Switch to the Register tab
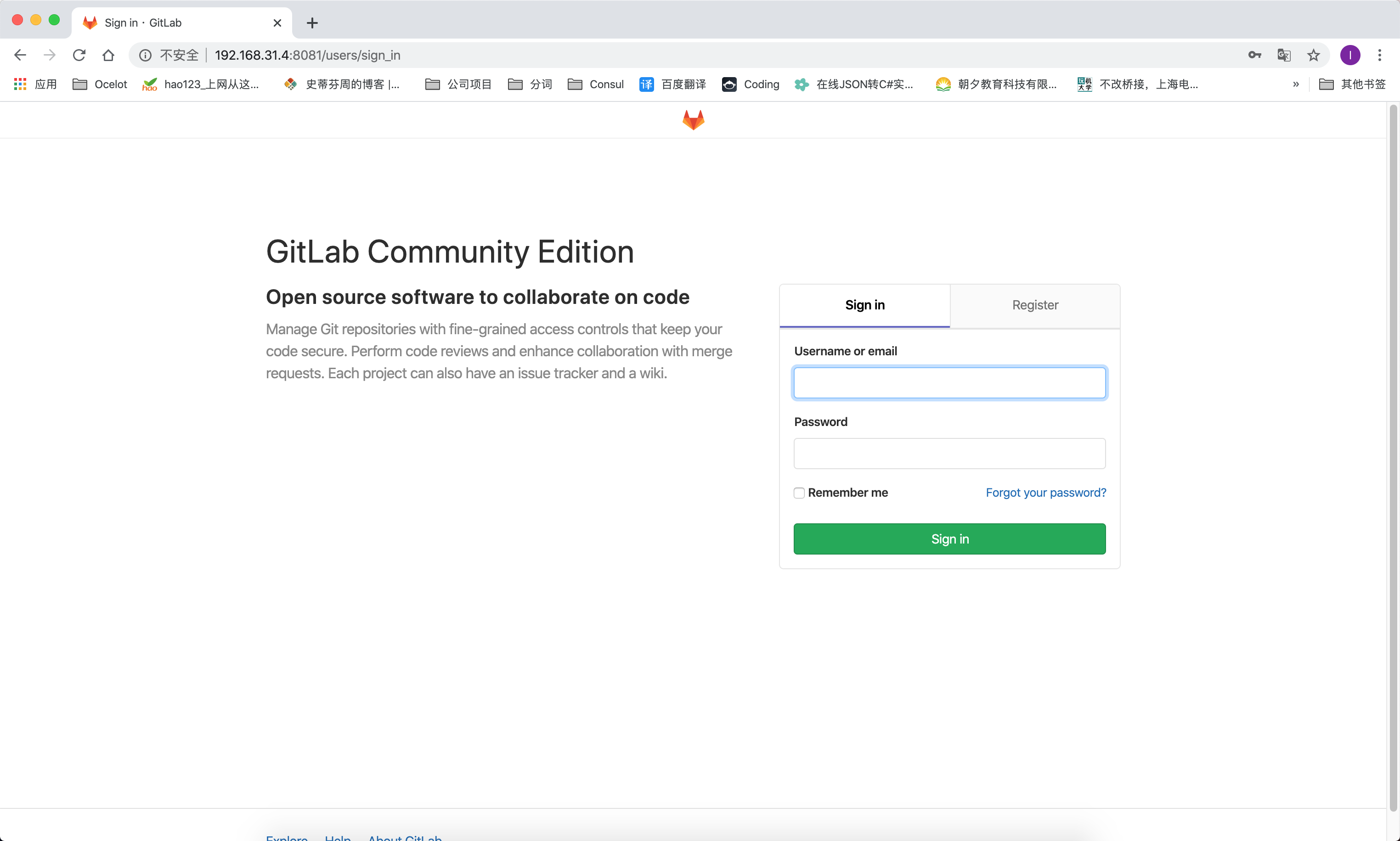The image size is (1400, 841). pos(1035,305)
